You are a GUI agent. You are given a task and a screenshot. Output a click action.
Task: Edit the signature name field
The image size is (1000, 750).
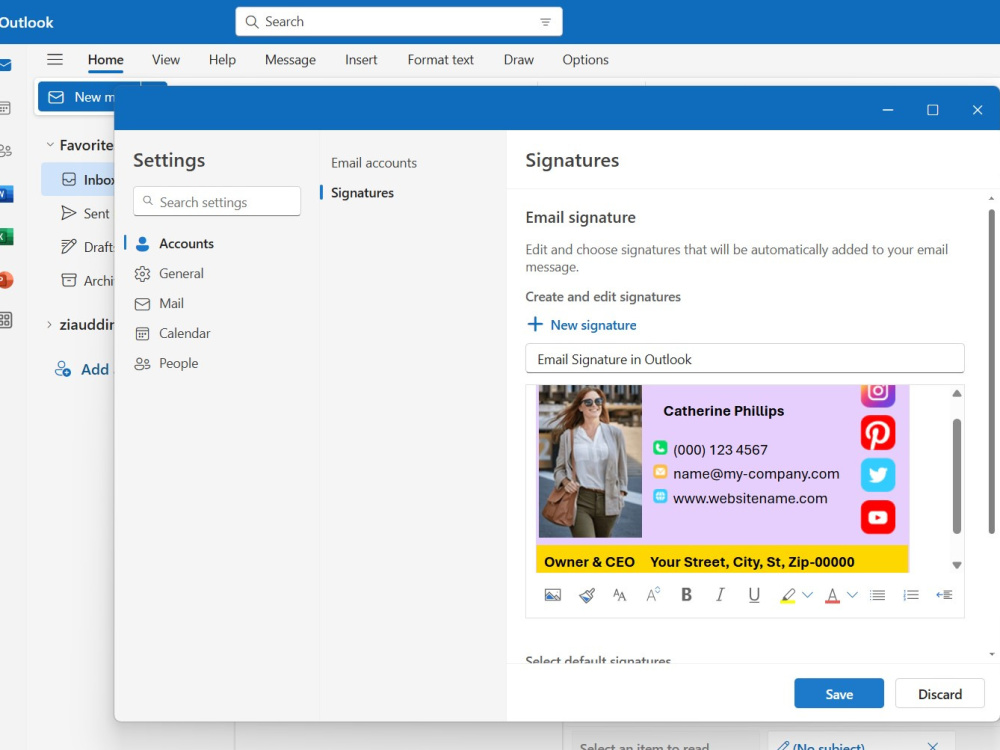pyautogui.click(x=744, y=359)
